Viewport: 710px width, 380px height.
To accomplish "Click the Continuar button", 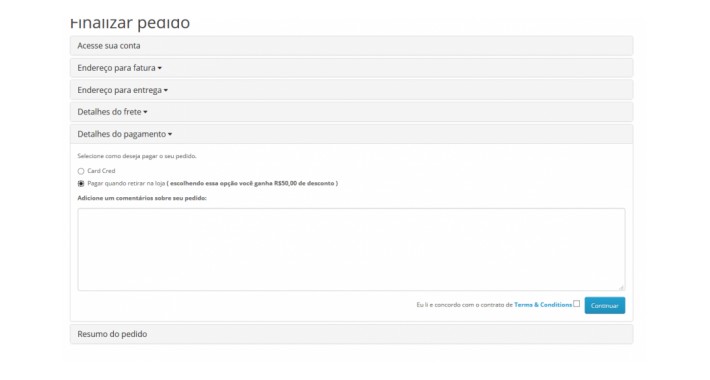I will pyautogui.click(x=604, y=305).
